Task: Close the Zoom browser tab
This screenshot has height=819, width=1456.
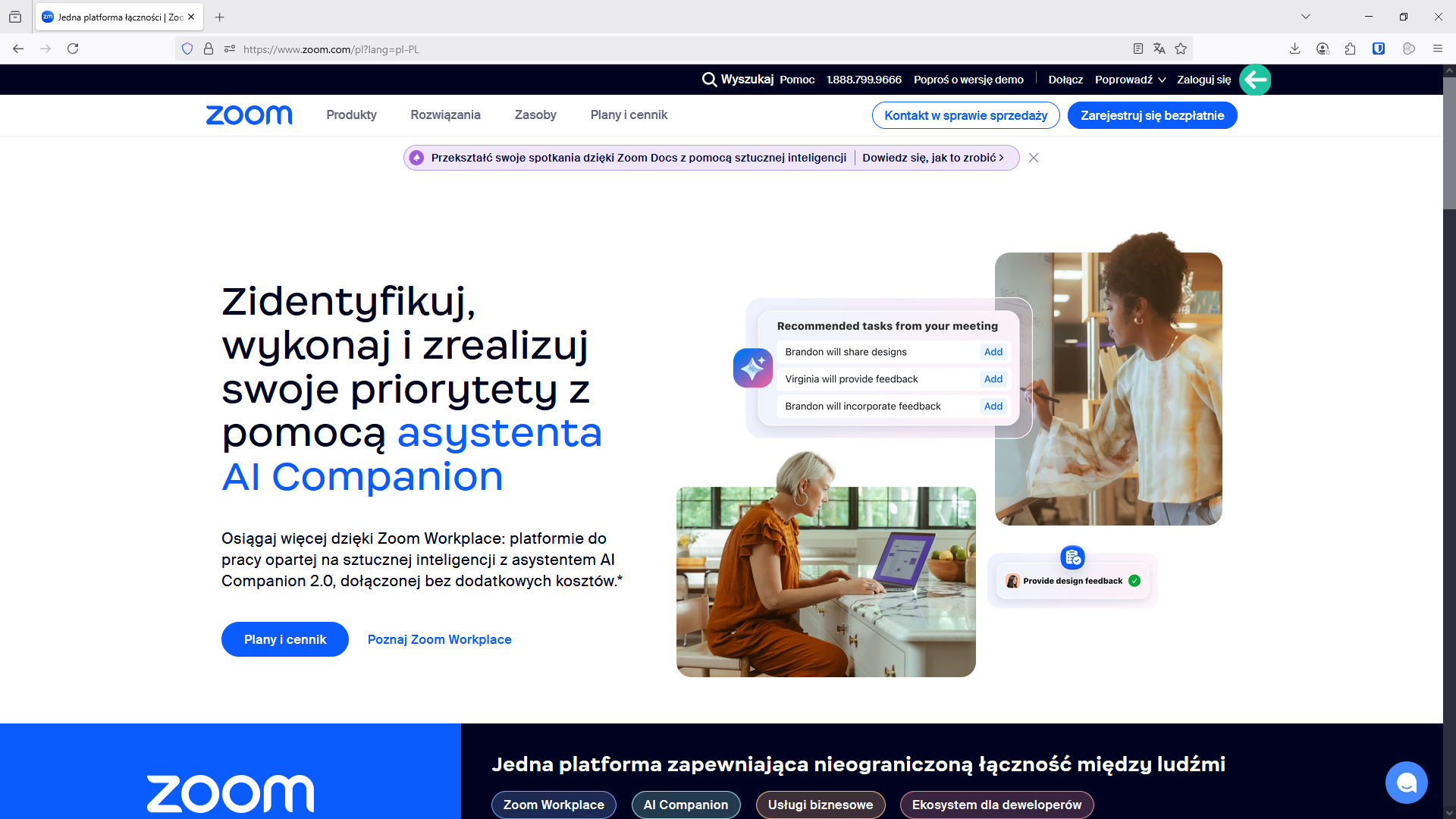Action: point(191,17)
